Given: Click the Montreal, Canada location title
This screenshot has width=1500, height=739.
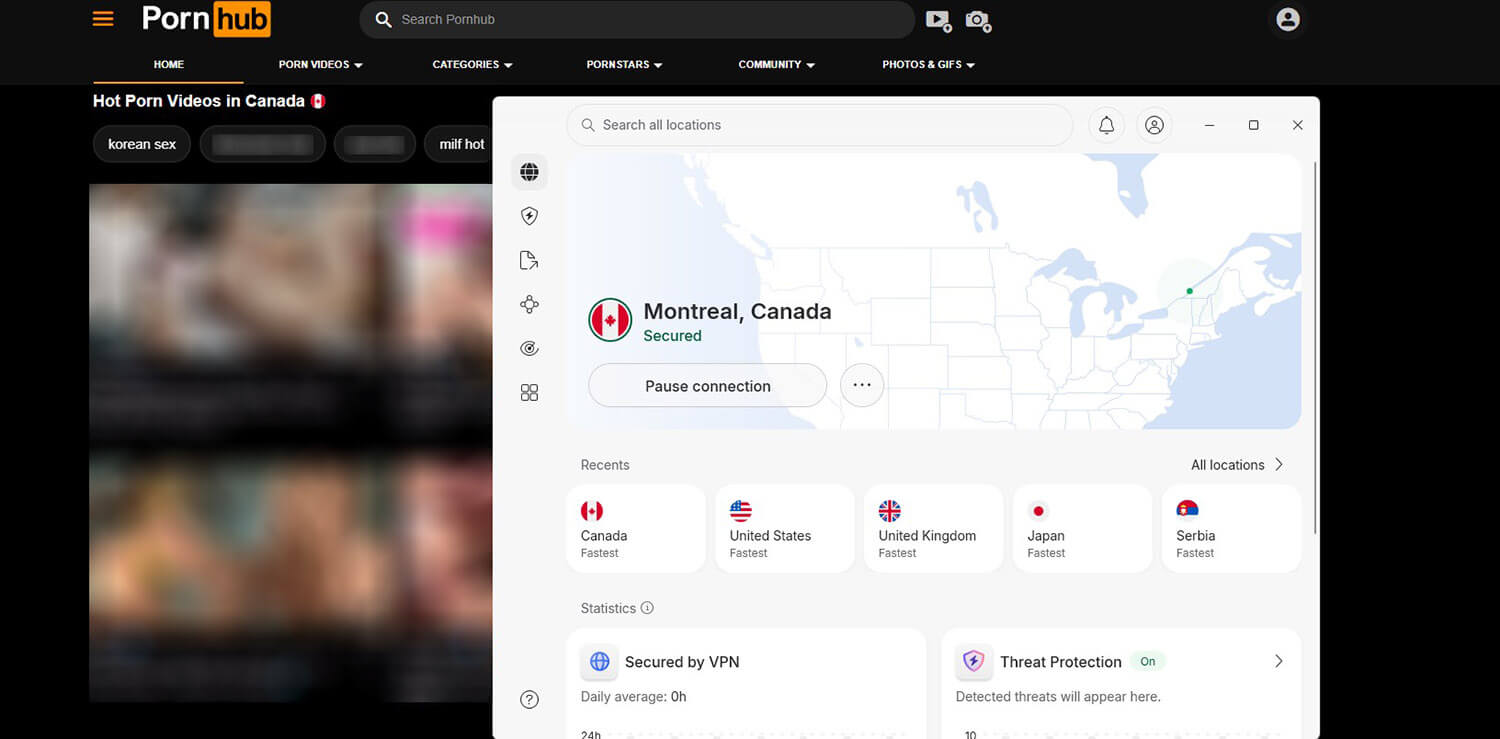Looking at the screenshot, I should (737, 311).
